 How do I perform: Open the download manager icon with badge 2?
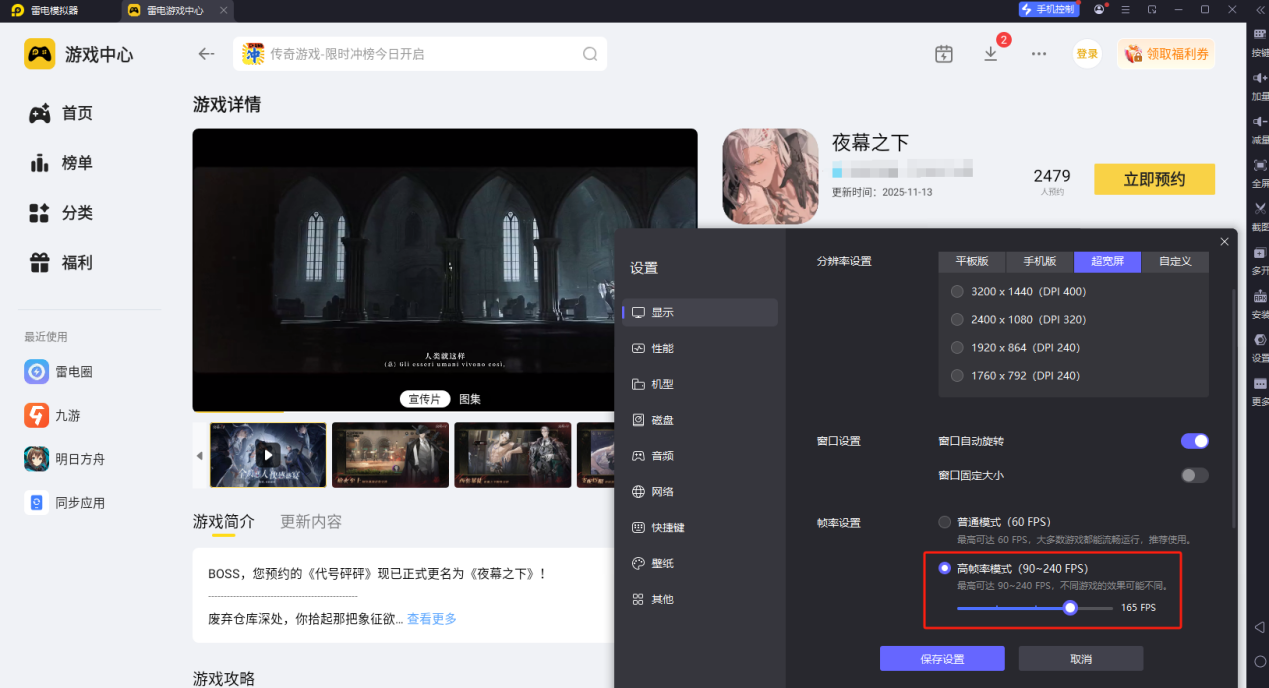coord(991,53)
